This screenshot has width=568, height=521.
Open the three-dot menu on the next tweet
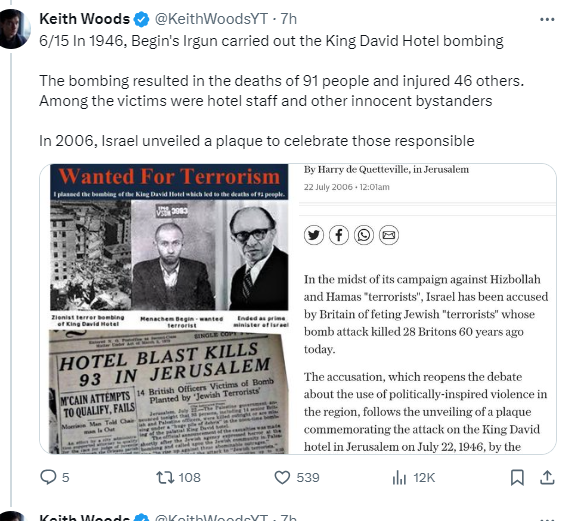[547, 519]
